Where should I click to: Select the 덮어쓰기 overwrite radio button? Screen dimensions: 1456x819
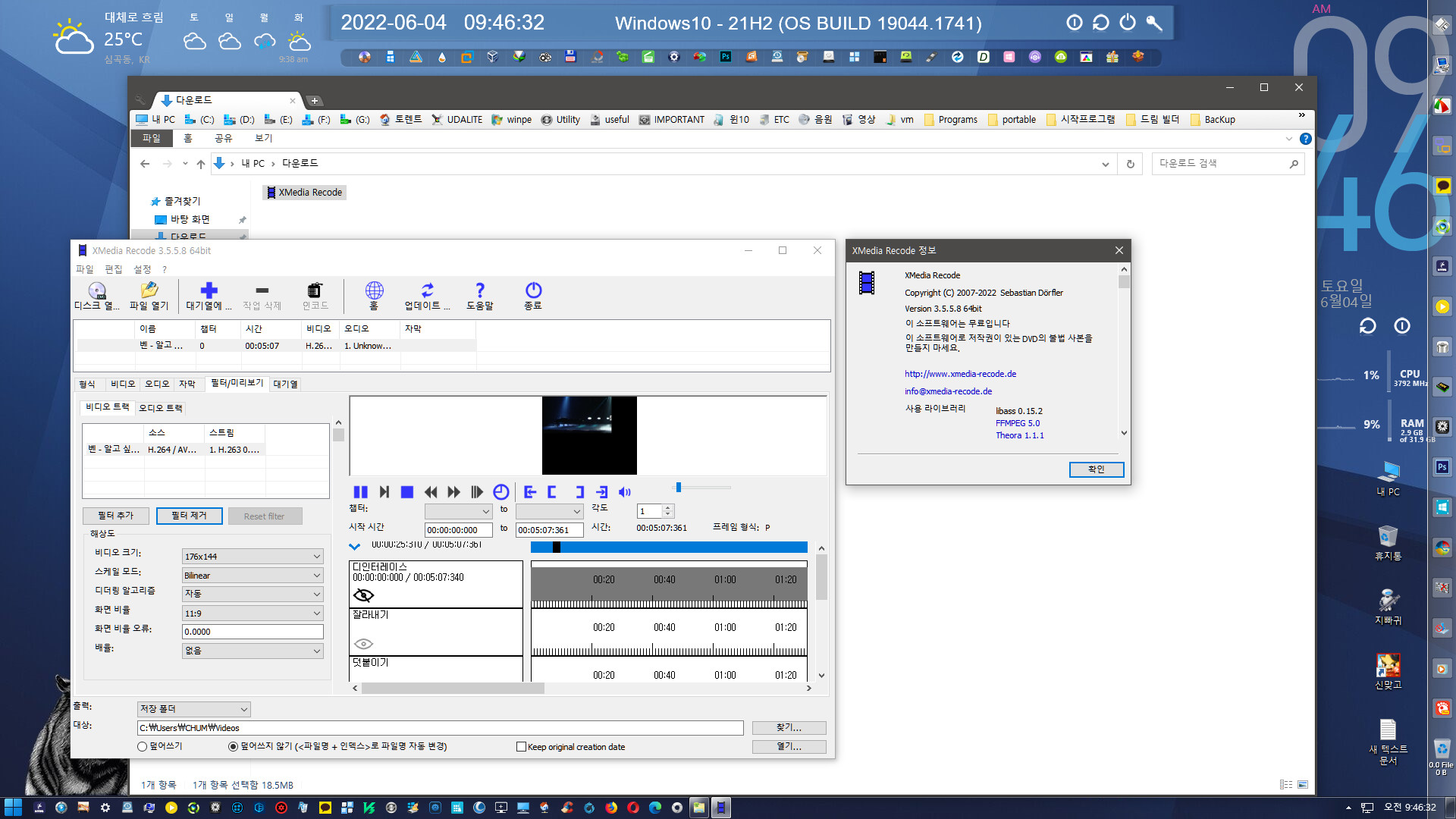[142, 747]
